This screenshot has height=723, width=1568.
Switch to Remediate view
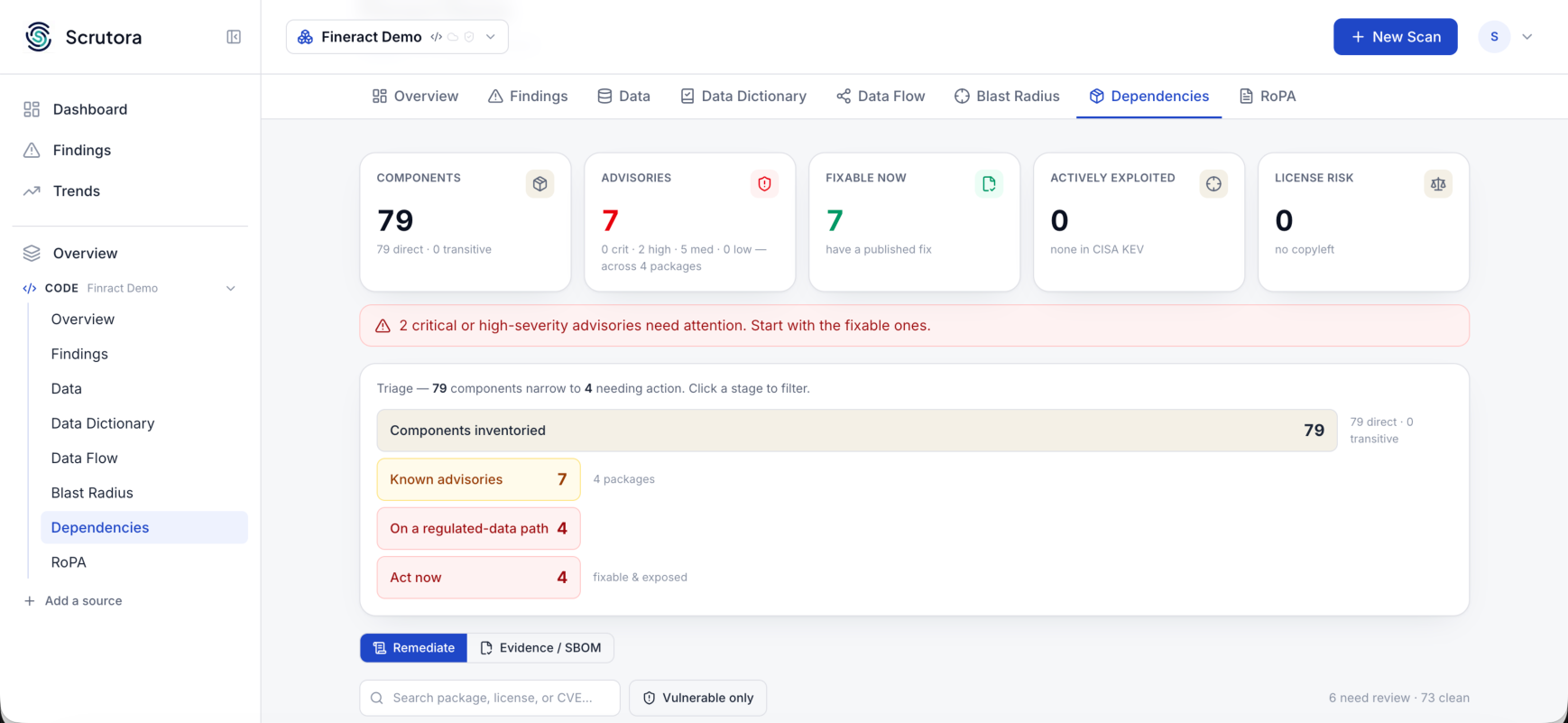click(414, 648)
